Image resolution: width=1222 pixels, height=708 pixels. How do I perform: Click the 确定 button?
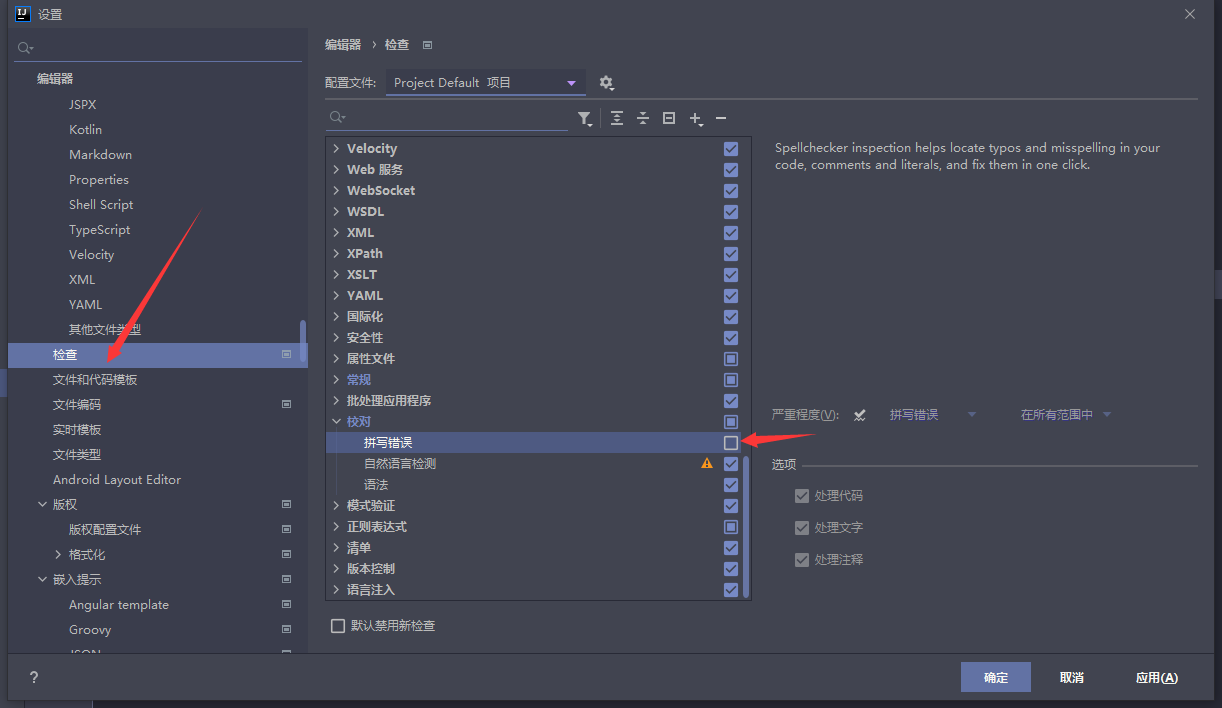(996, 677)
